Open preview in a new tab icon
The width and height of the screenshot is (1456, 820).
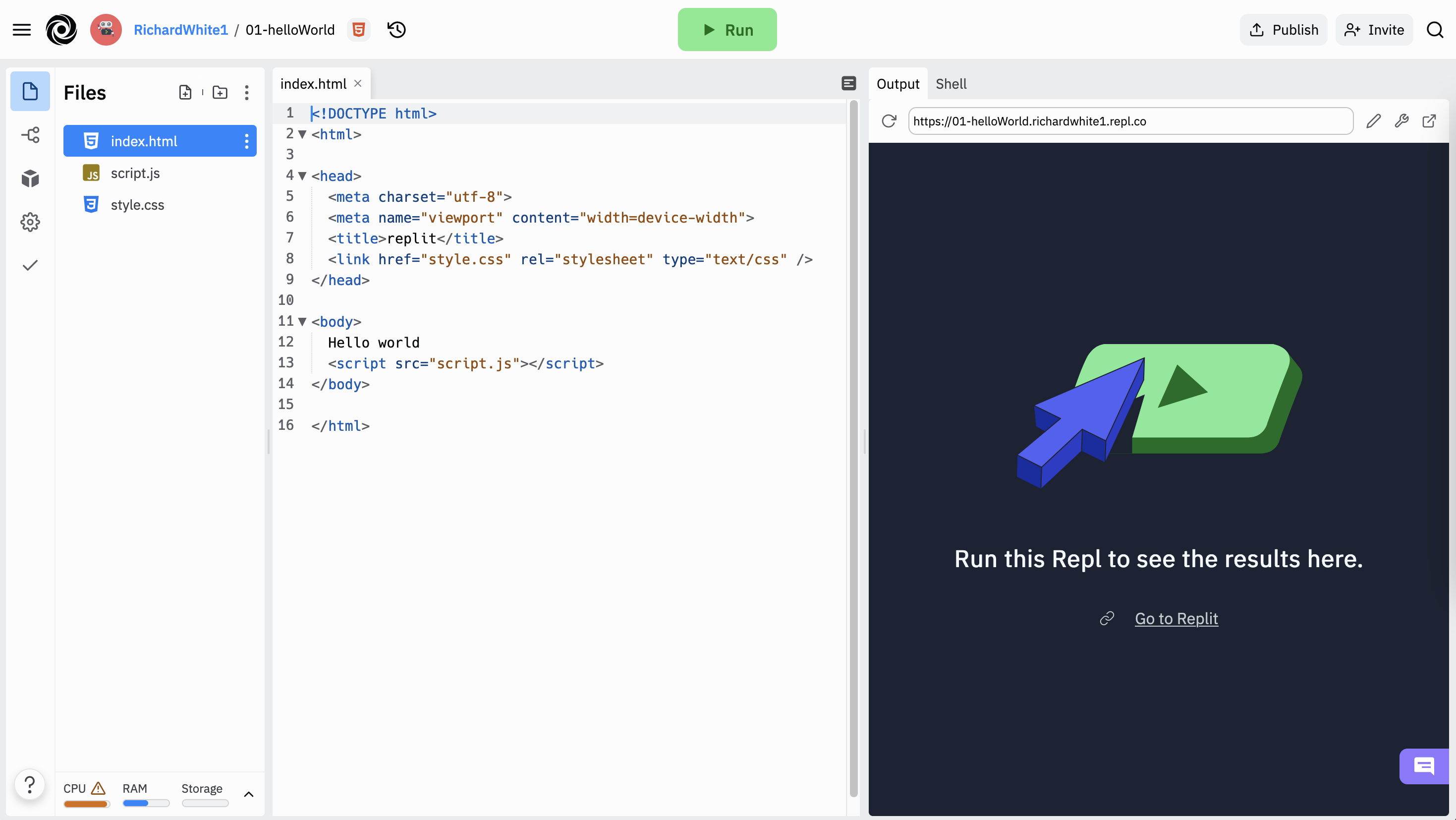[x=1429, y=121]
